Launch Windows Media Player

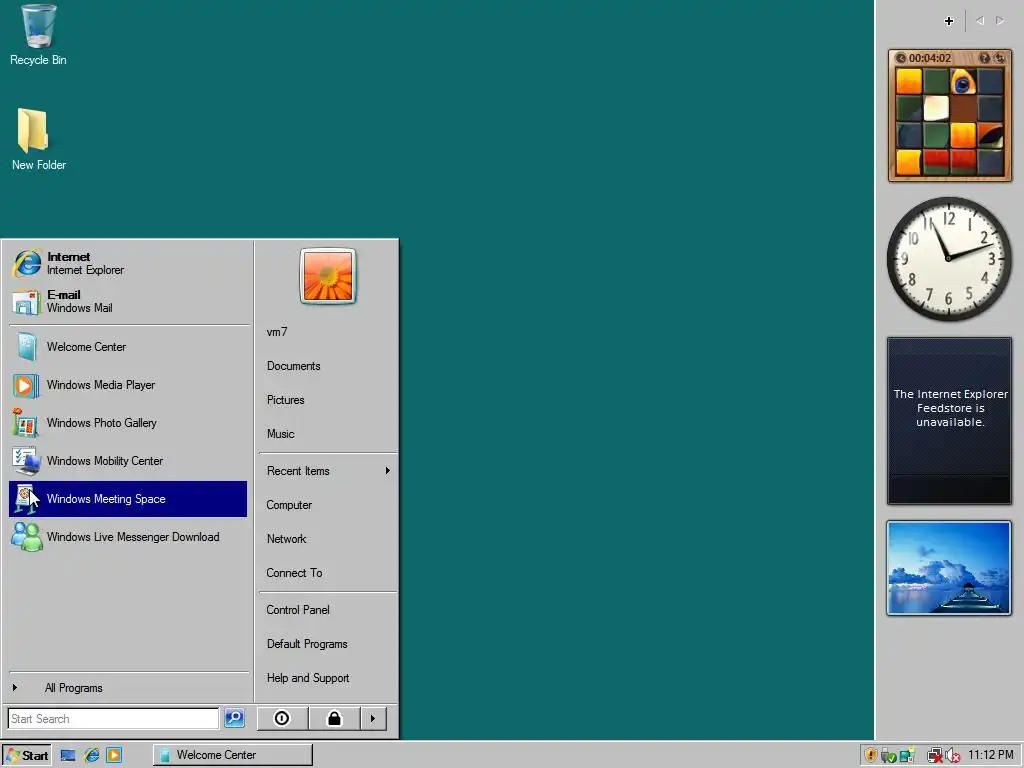129,385
